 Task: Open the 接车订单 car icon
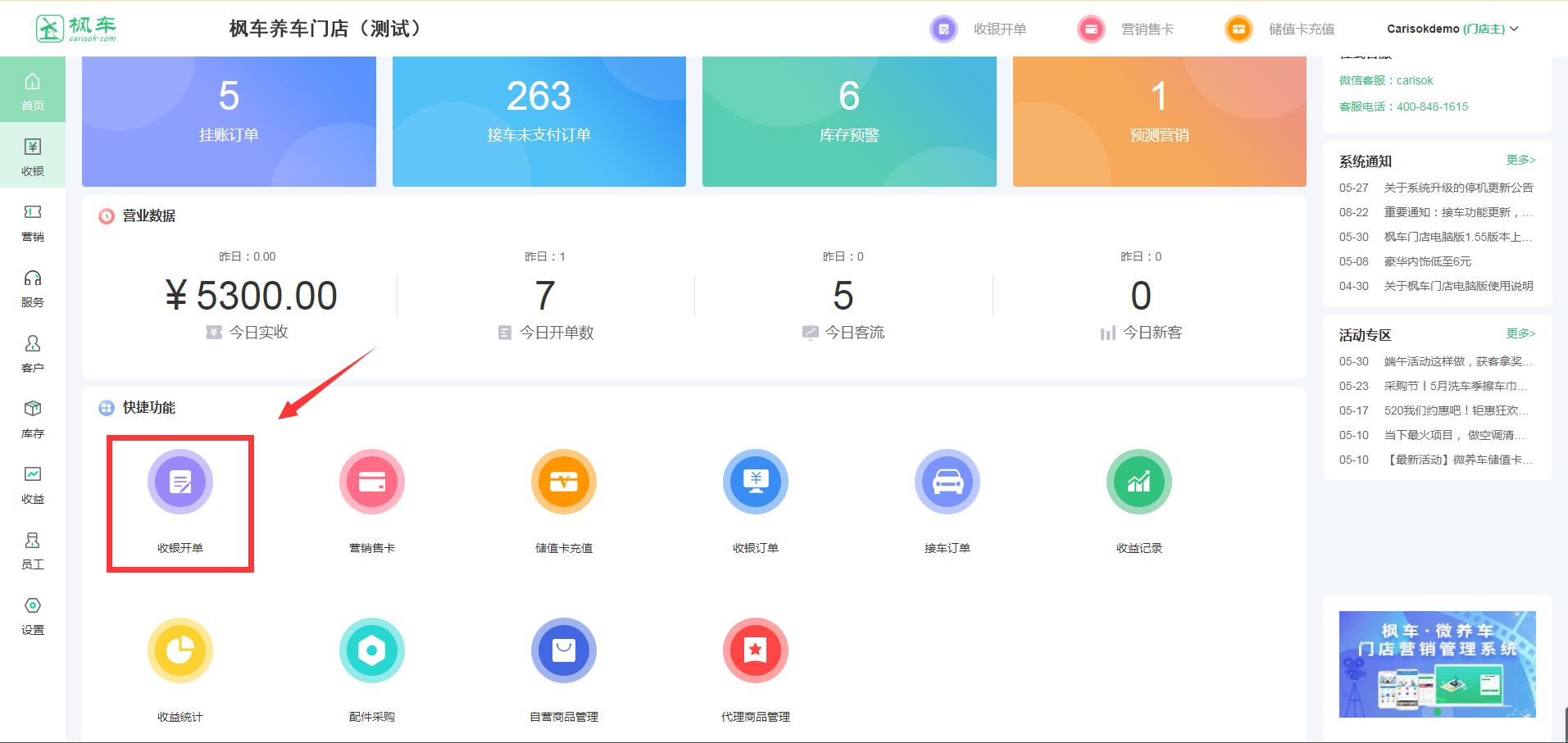pyautogui.click(x=948, y=482)
